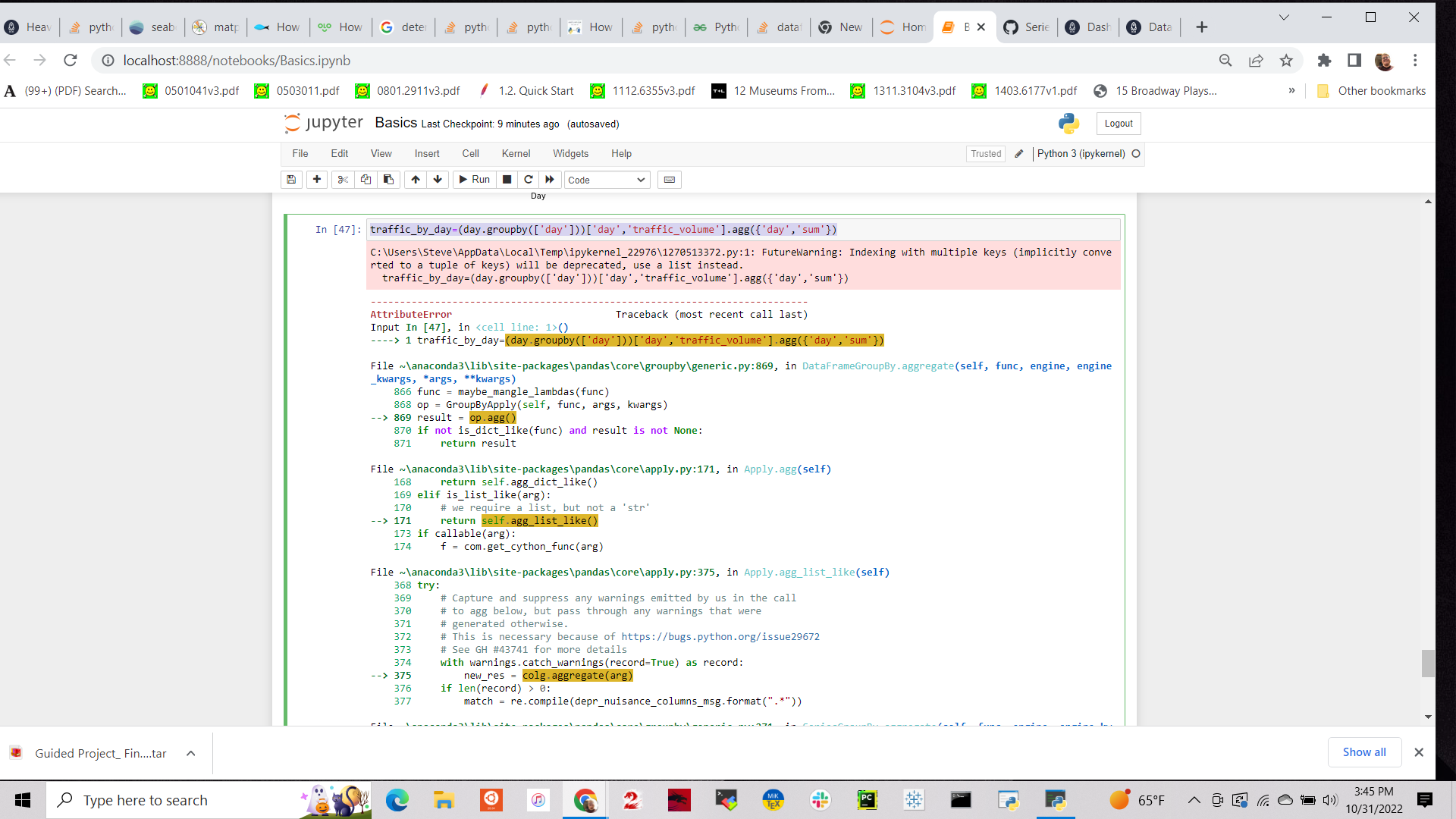Restart kernel and run all cells icon

click(550, 180)
